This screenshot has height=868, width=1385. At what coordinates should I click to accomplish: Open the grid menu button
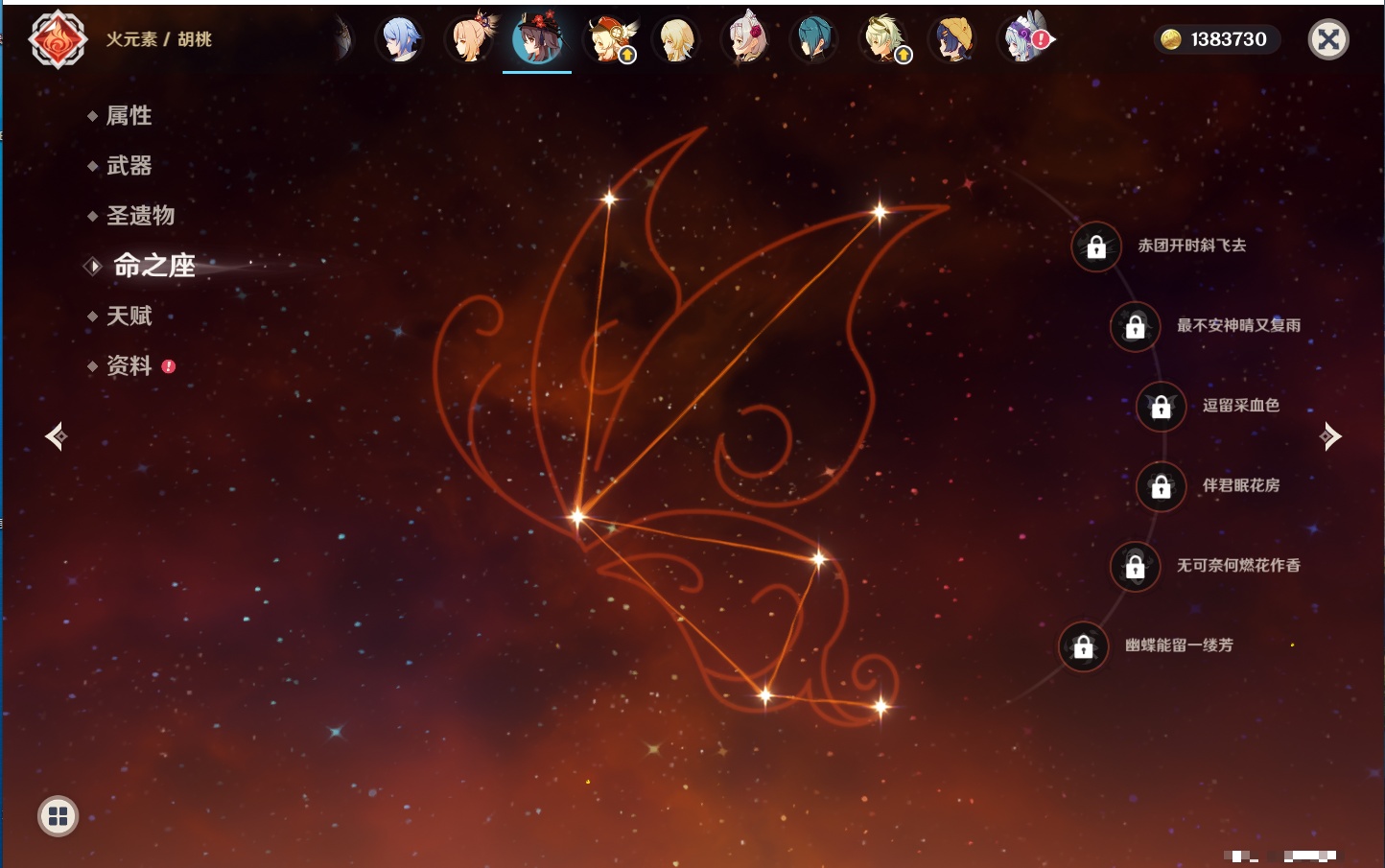[x=58, y=816]
